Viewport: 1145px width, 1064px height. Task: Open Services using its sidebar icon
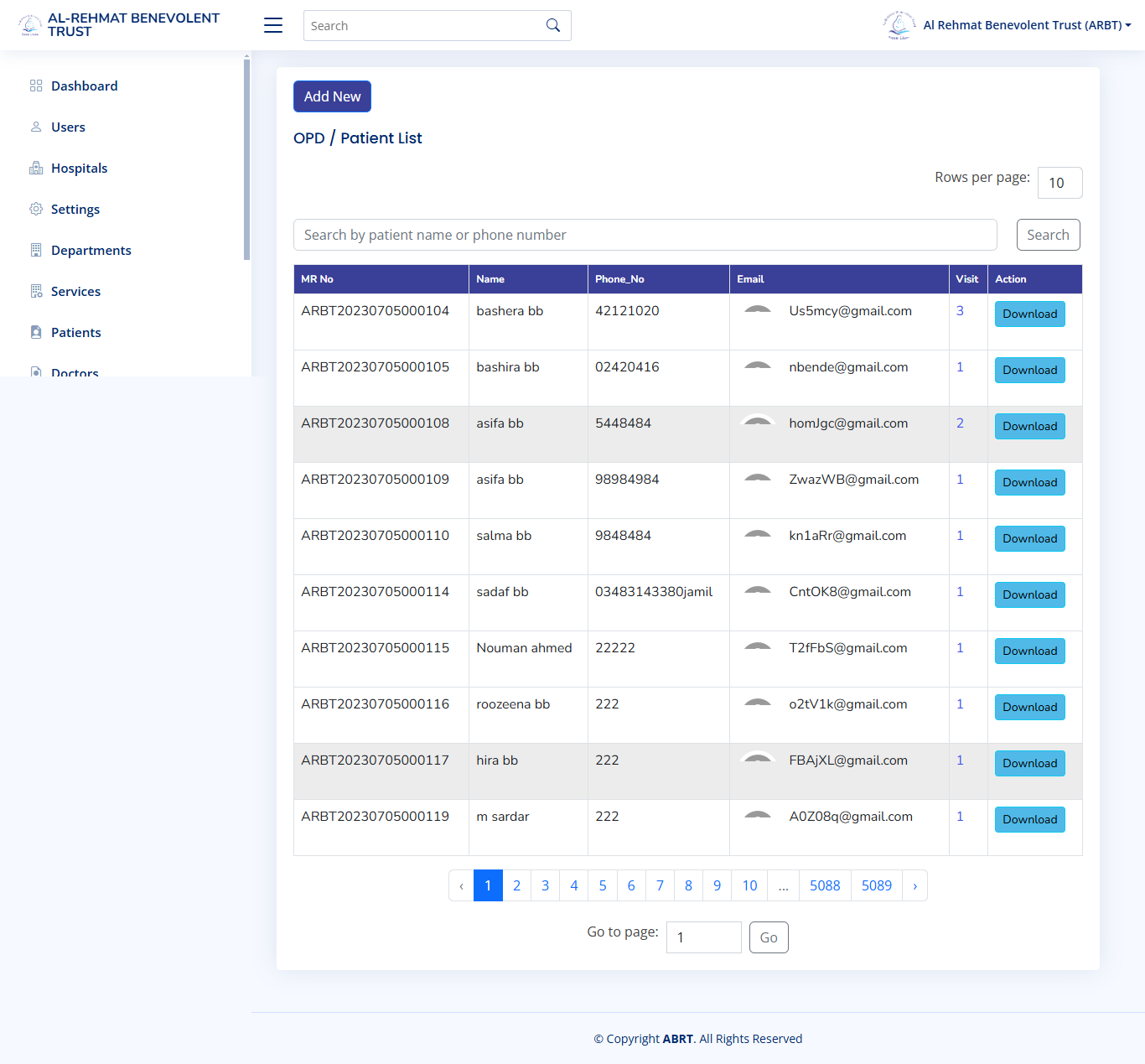35,291
